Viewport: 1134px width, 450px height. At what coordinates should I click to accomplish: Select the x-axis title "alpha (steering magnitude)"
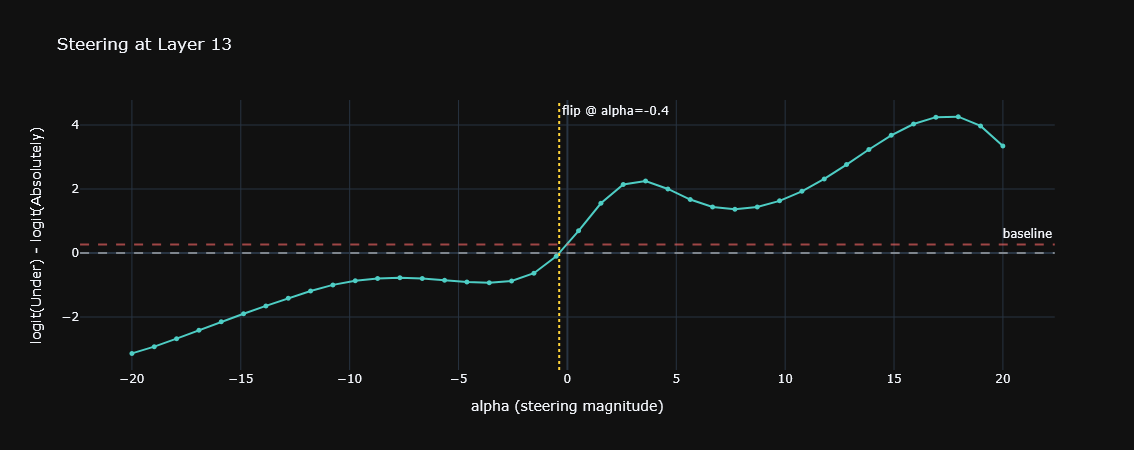coord(567,407)
